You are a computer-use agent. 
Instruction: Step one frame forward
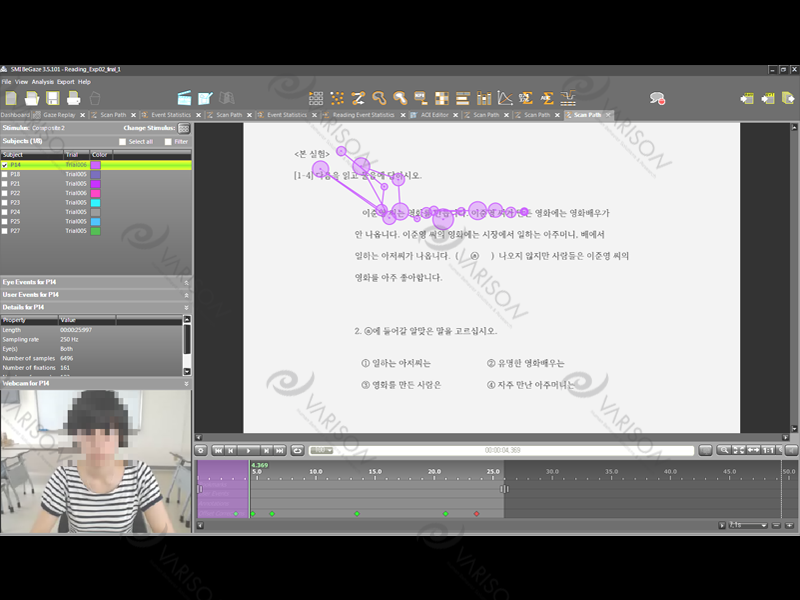[266, 451]
